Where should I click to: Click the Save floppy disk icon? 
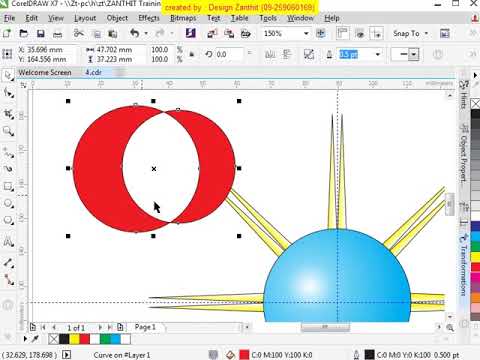click(x=41, y=33)
